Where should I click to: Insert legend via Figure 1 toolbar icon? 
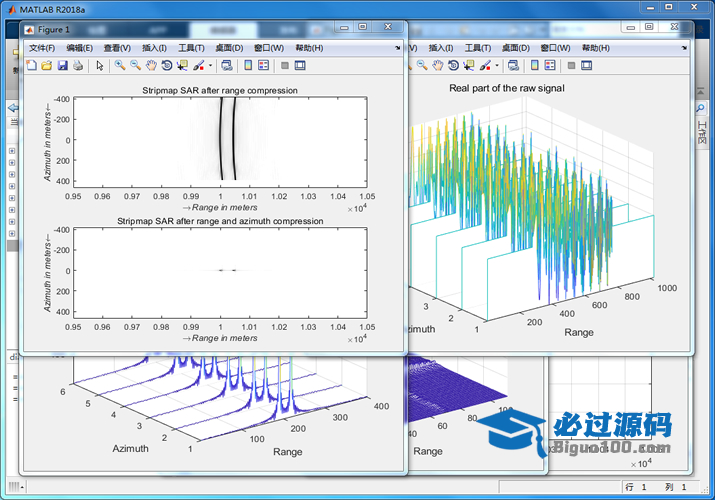coord(264,66)
